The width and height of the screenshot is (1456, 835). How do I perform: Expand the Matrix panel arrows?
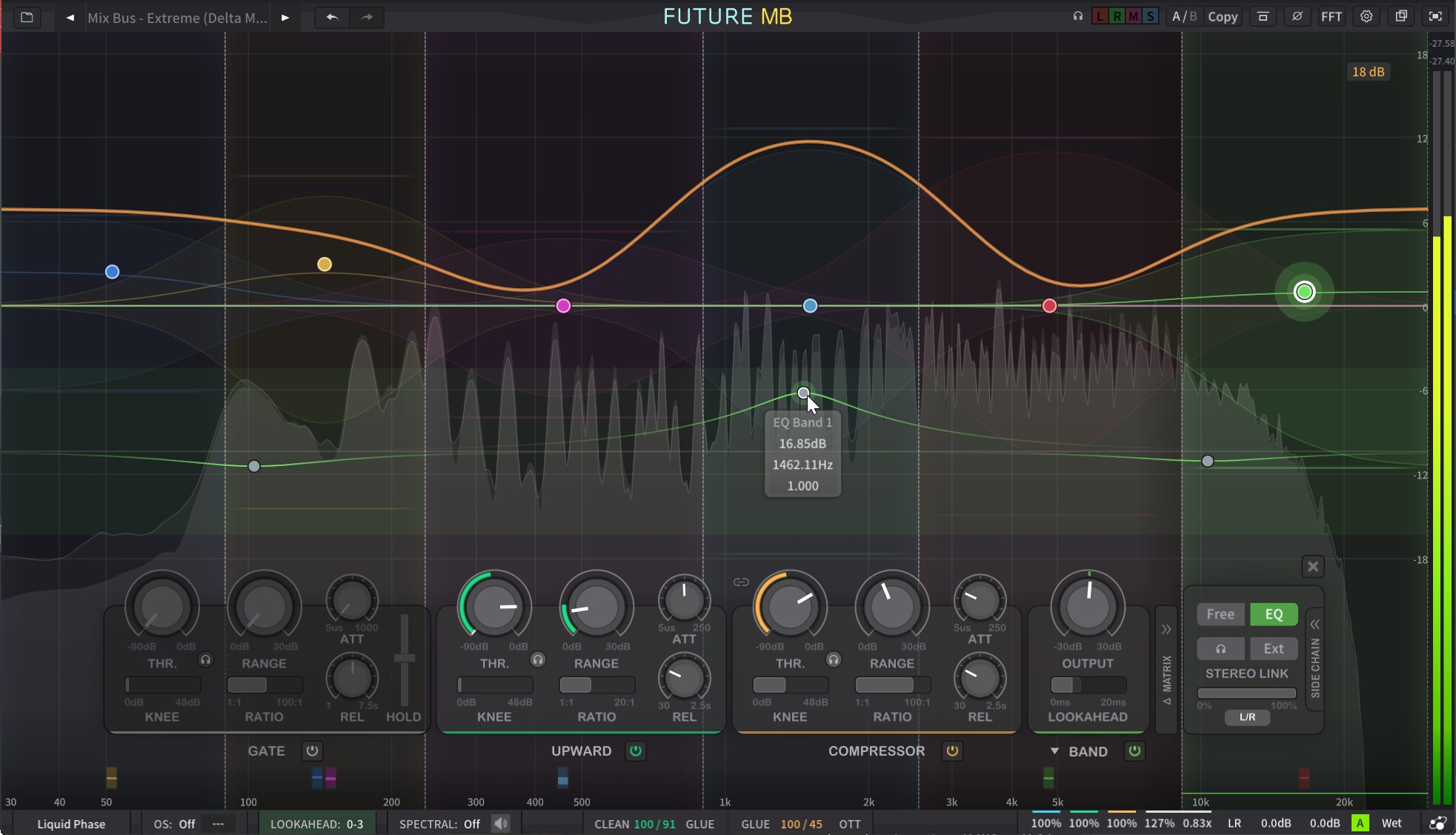[x=1166, y=629]
